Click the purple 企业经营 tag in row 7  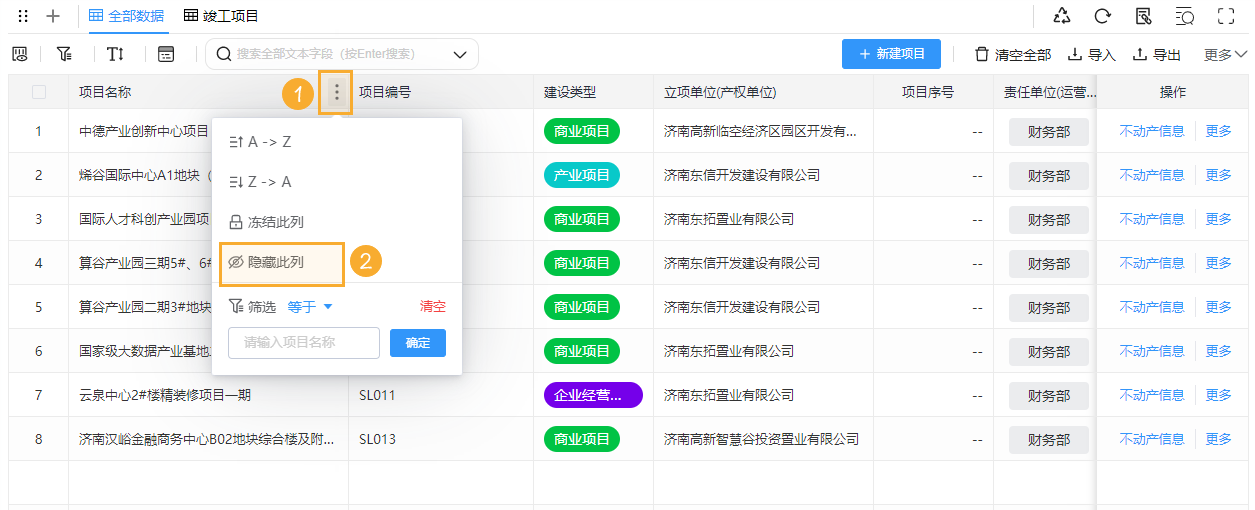(x=593, y=395)
